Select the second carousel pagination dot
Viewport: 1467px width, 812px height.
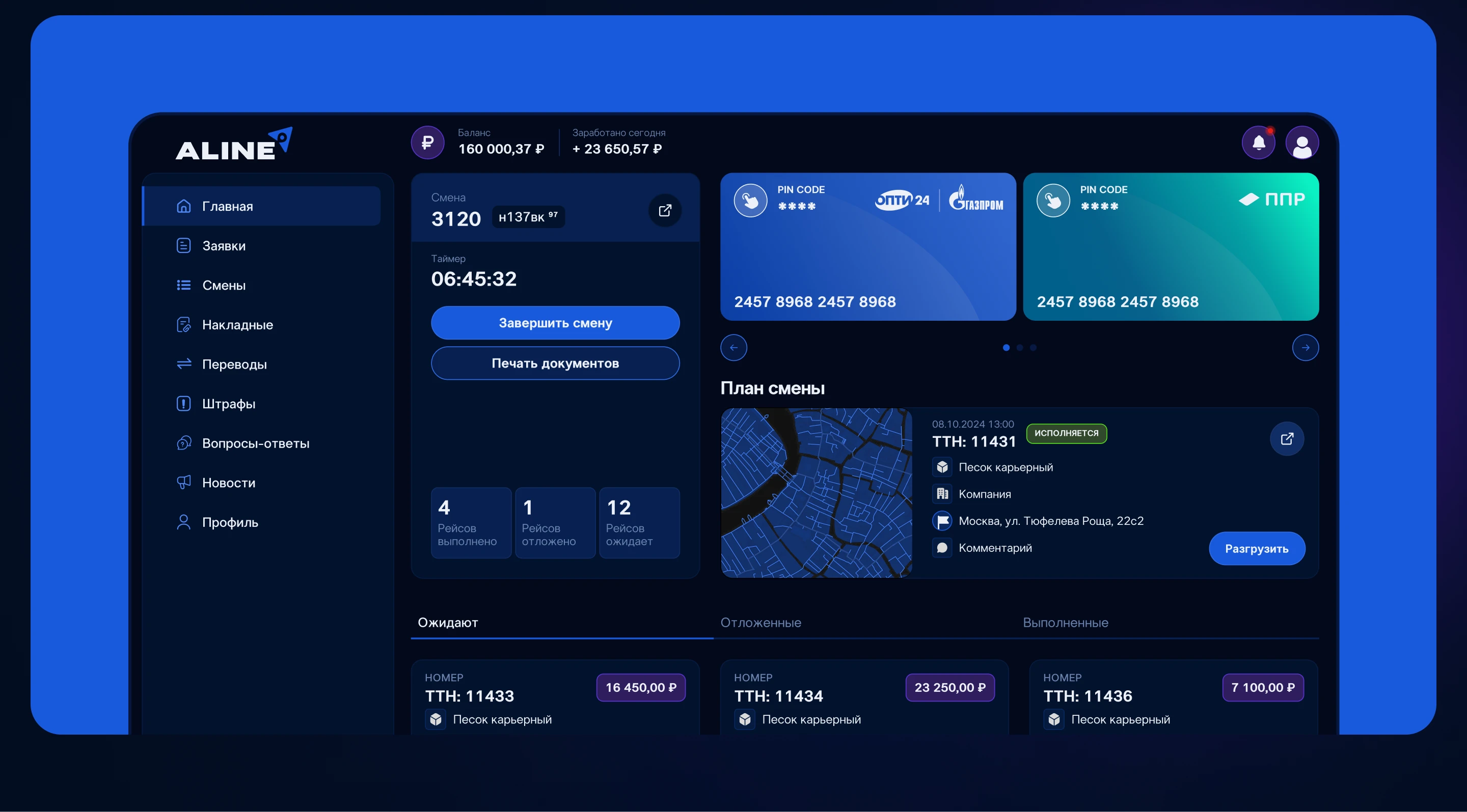coord(1020,348)
